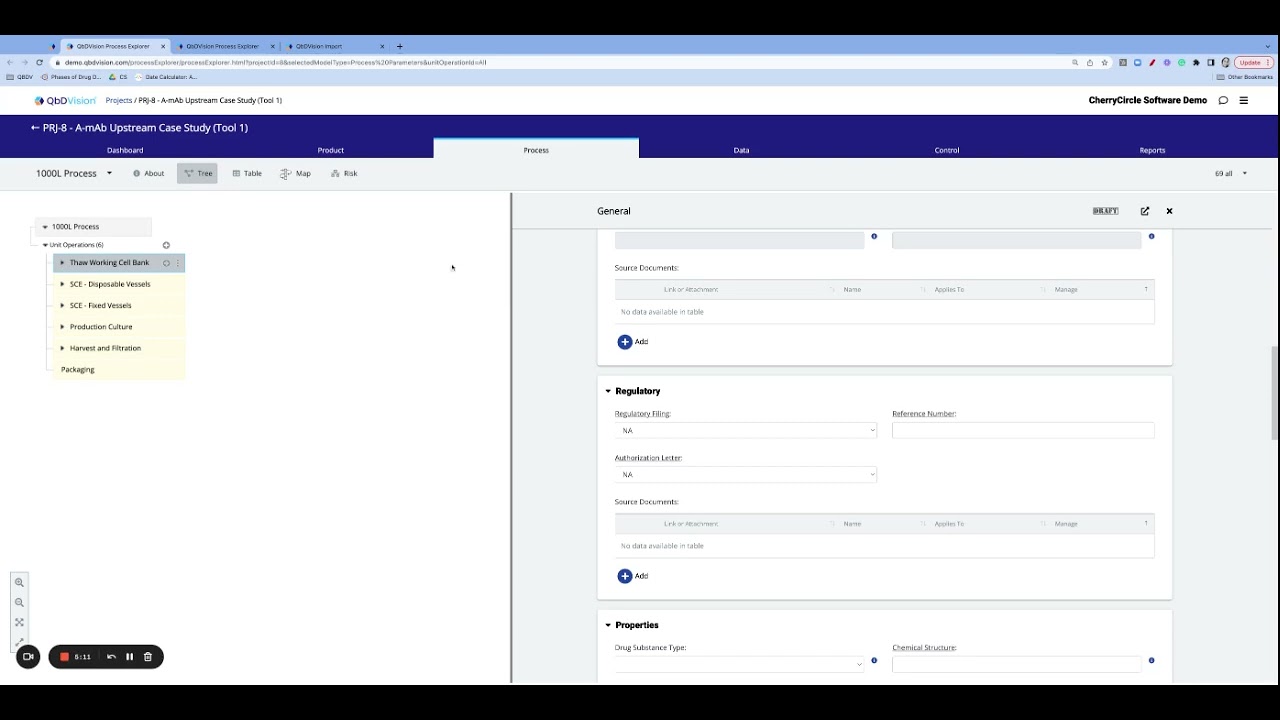Screen dimensions: 1280x720
Task: Click the camera icon in recording bar
Action: pyautogui.click(x=28, y=657)
